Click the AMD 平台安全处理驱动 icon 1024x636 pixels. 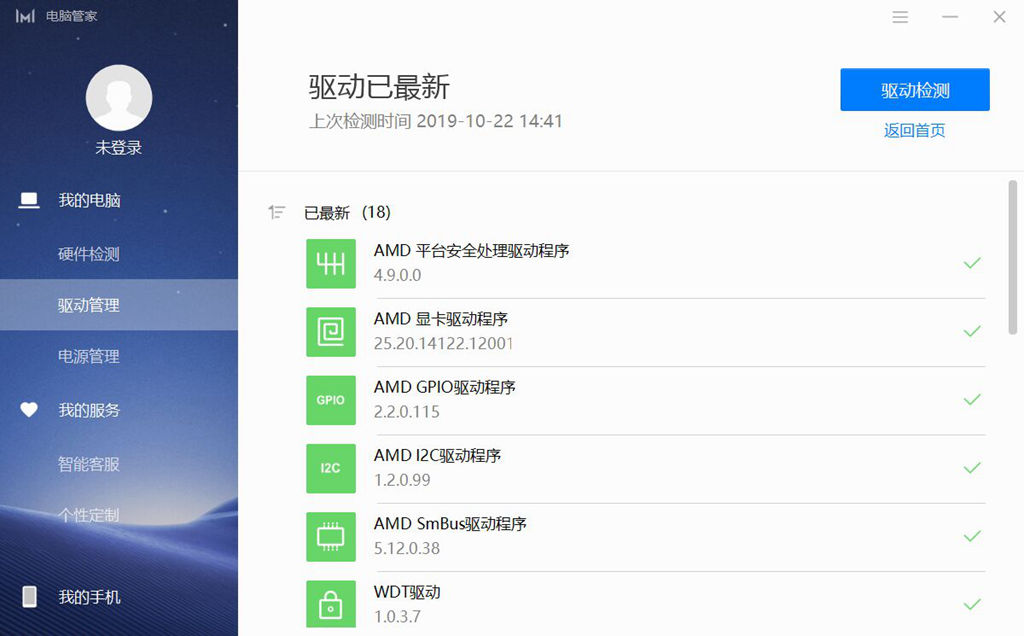tap(331, 263)
